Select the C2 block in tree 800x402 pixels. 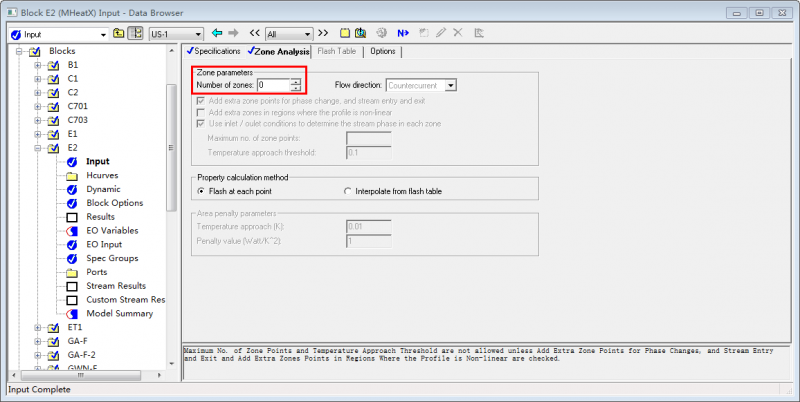[x=73, y=92]
